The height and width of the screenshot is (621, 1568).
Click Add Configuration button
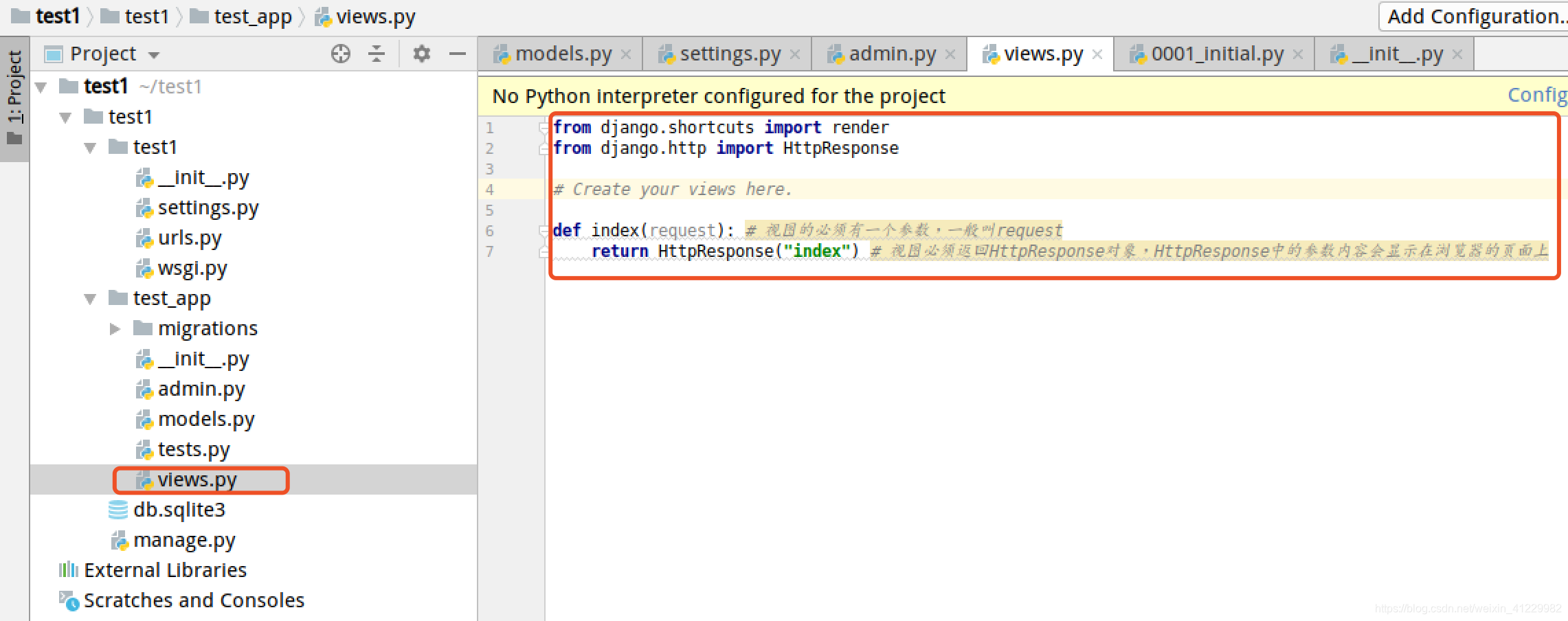(x=1473, y=16)
